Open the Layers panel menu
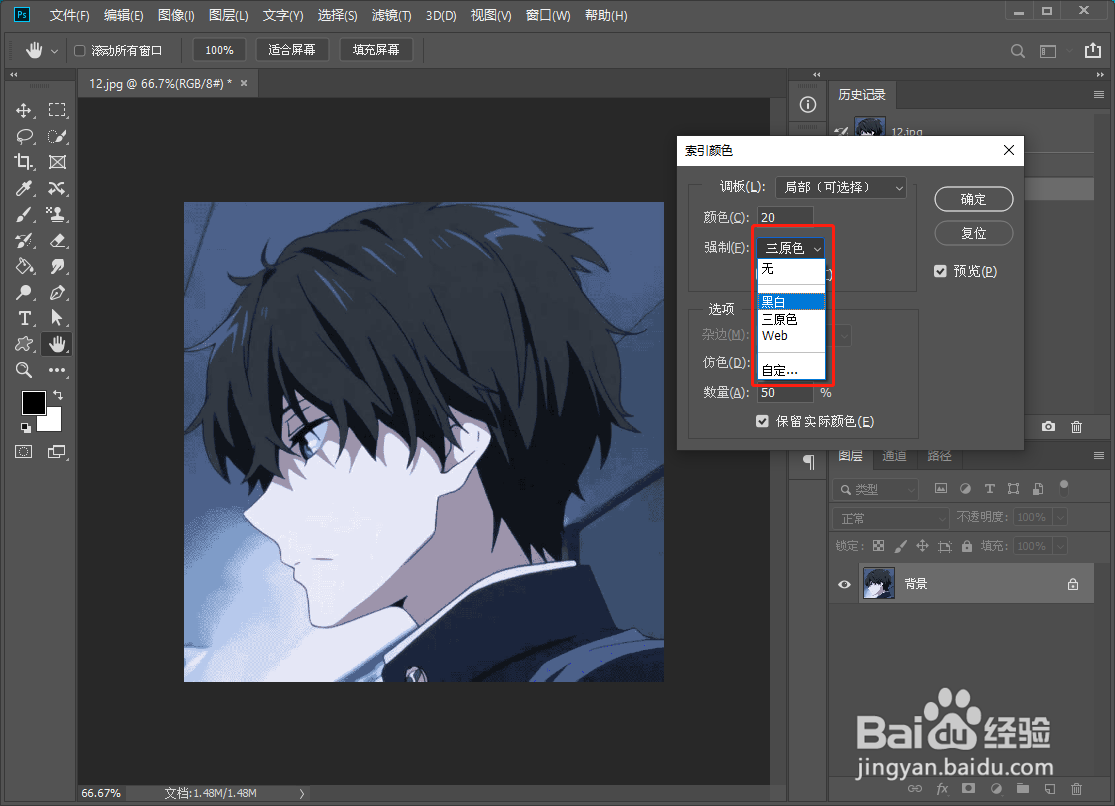The height and width of the screenshot is (806, 1115). point(1099,455)
